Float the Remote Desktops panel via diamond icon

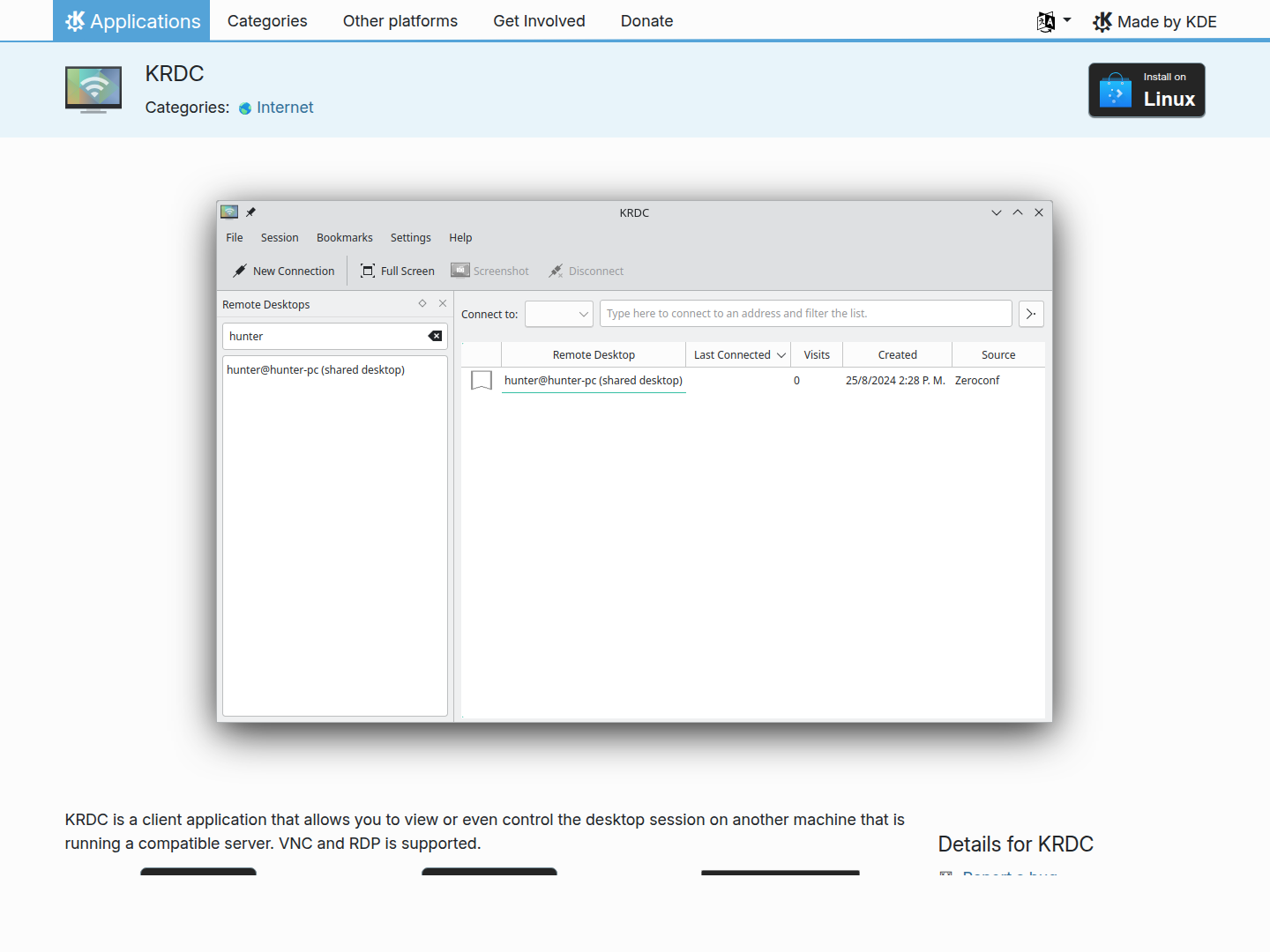click(422, 303)
